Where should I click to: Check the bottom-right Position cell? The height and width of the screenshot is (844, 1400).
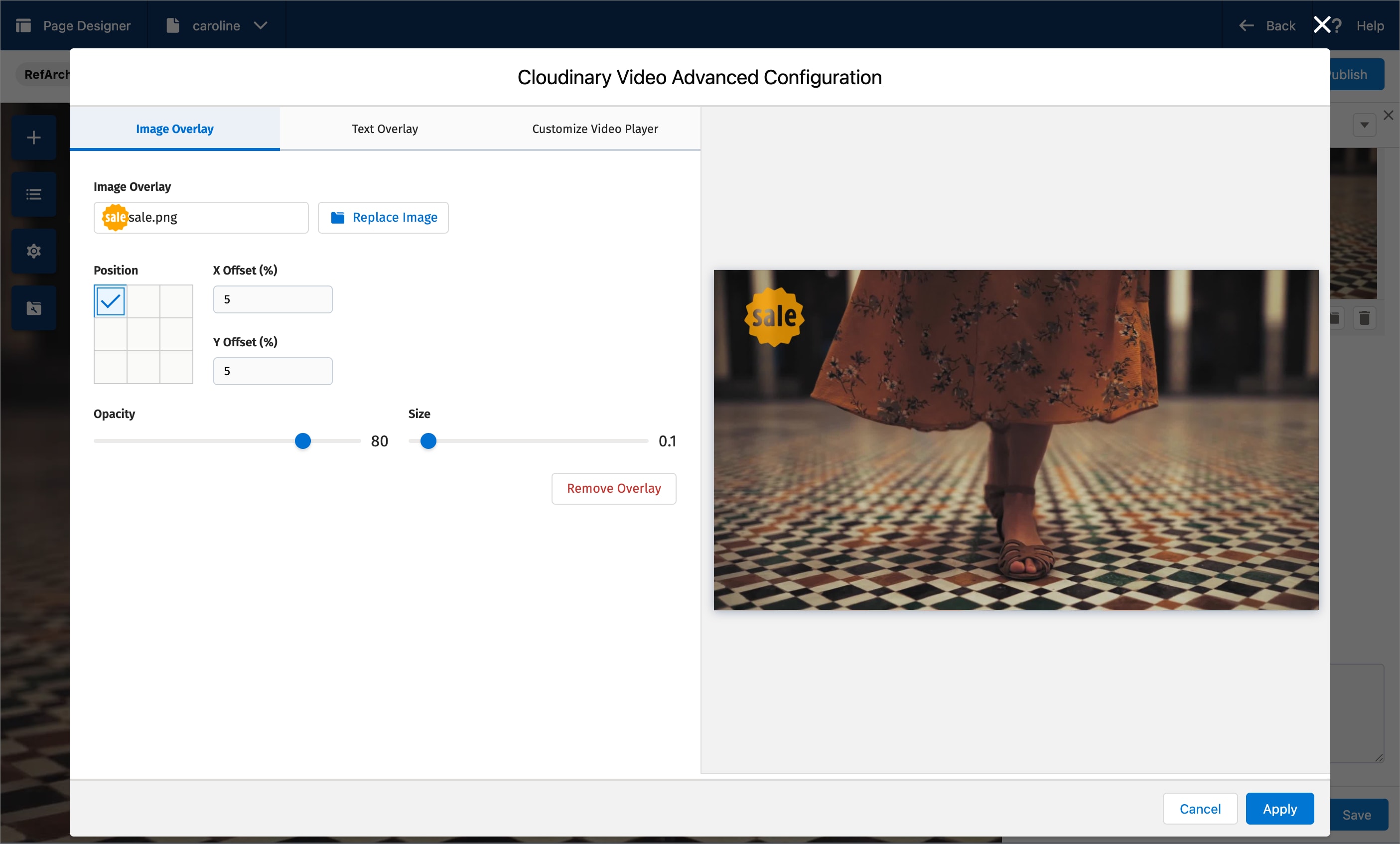(x=177, y=368)
